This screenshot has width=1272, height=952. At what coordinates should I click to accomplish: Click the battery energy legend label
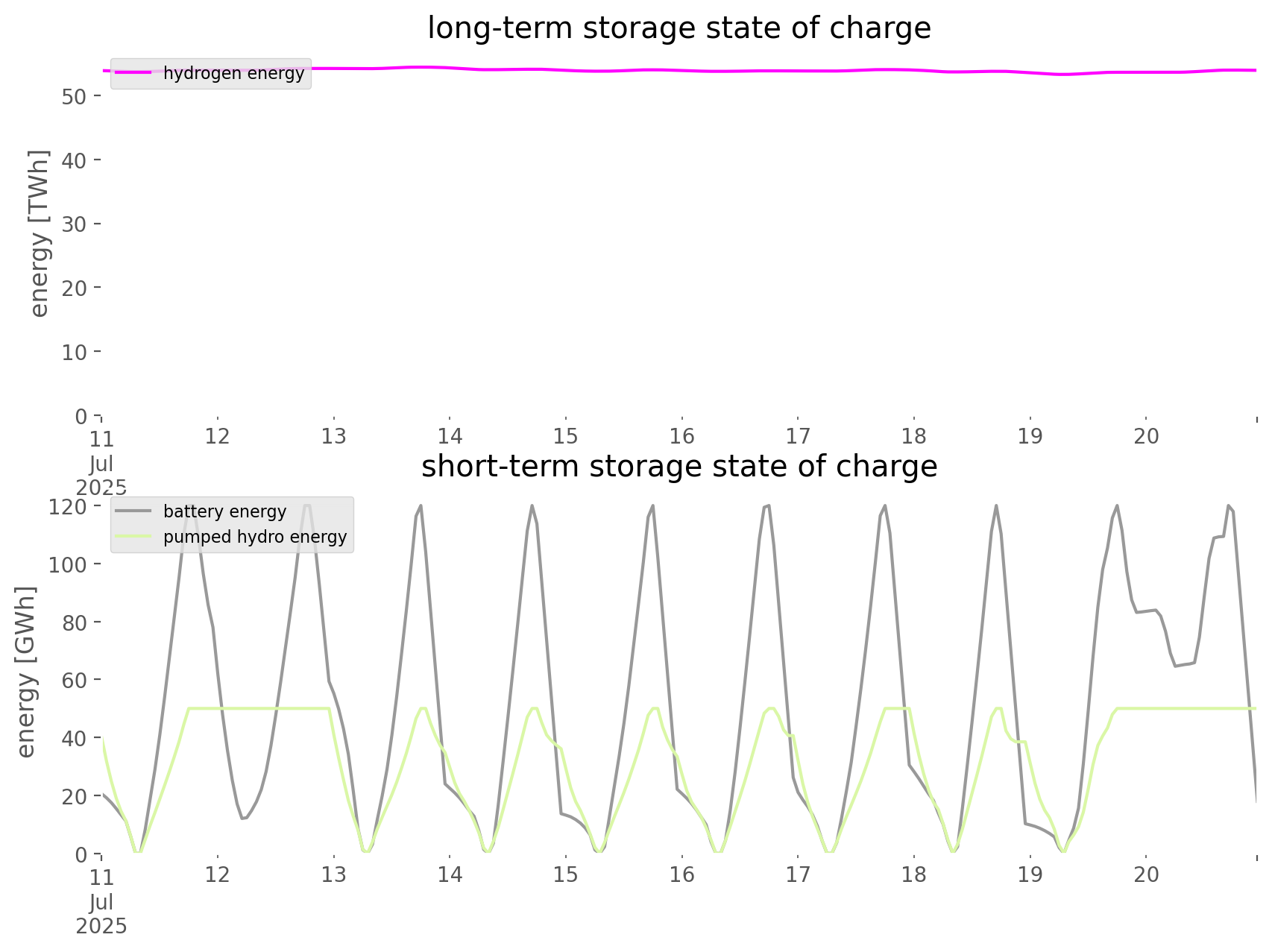[224, 511]
